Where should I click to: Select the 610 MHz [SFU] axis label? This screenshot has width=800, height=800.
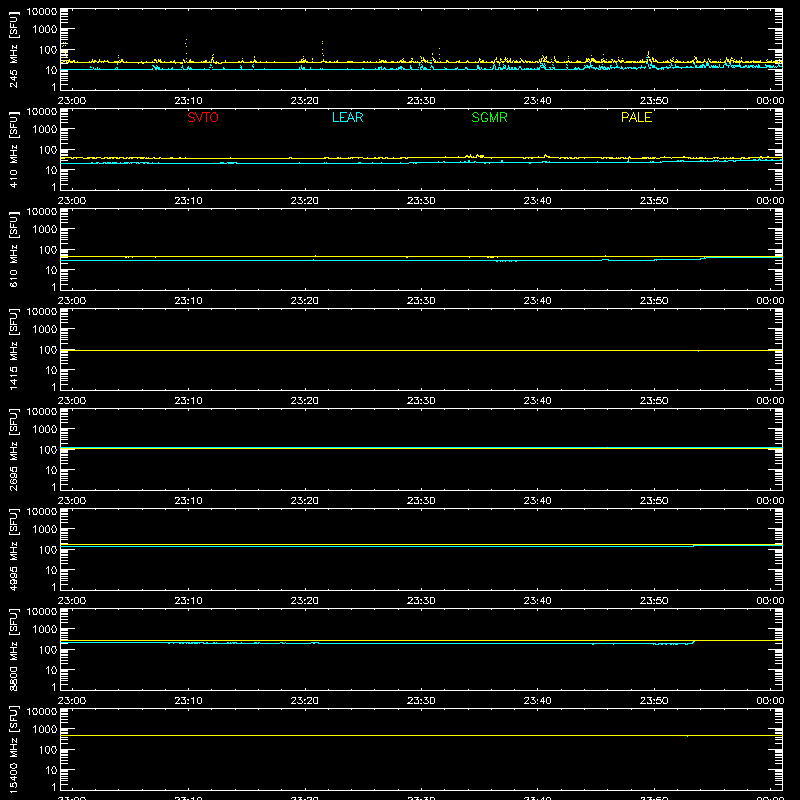(13, 249)
